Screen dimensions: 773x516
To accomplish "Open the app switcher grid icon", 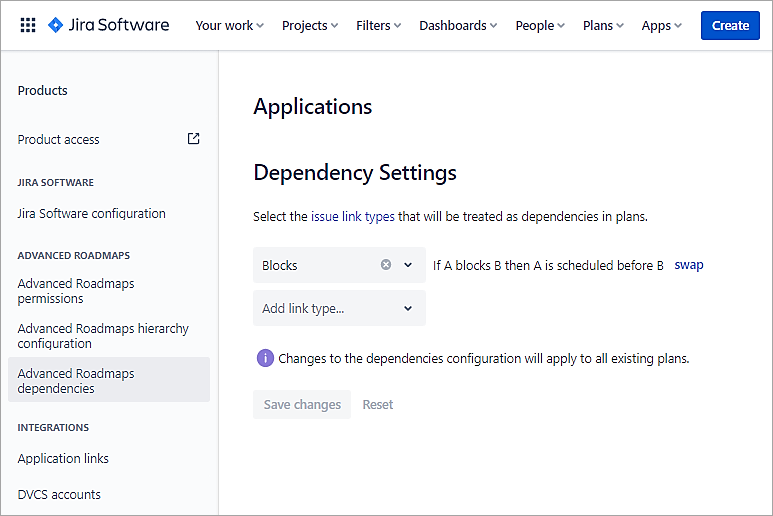I will tap(28, 25).
